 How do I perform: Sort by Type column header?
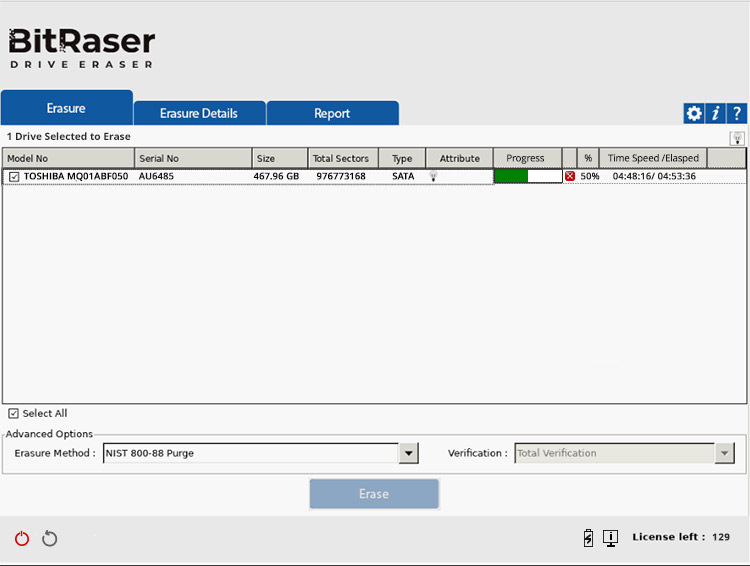(402, 158)
